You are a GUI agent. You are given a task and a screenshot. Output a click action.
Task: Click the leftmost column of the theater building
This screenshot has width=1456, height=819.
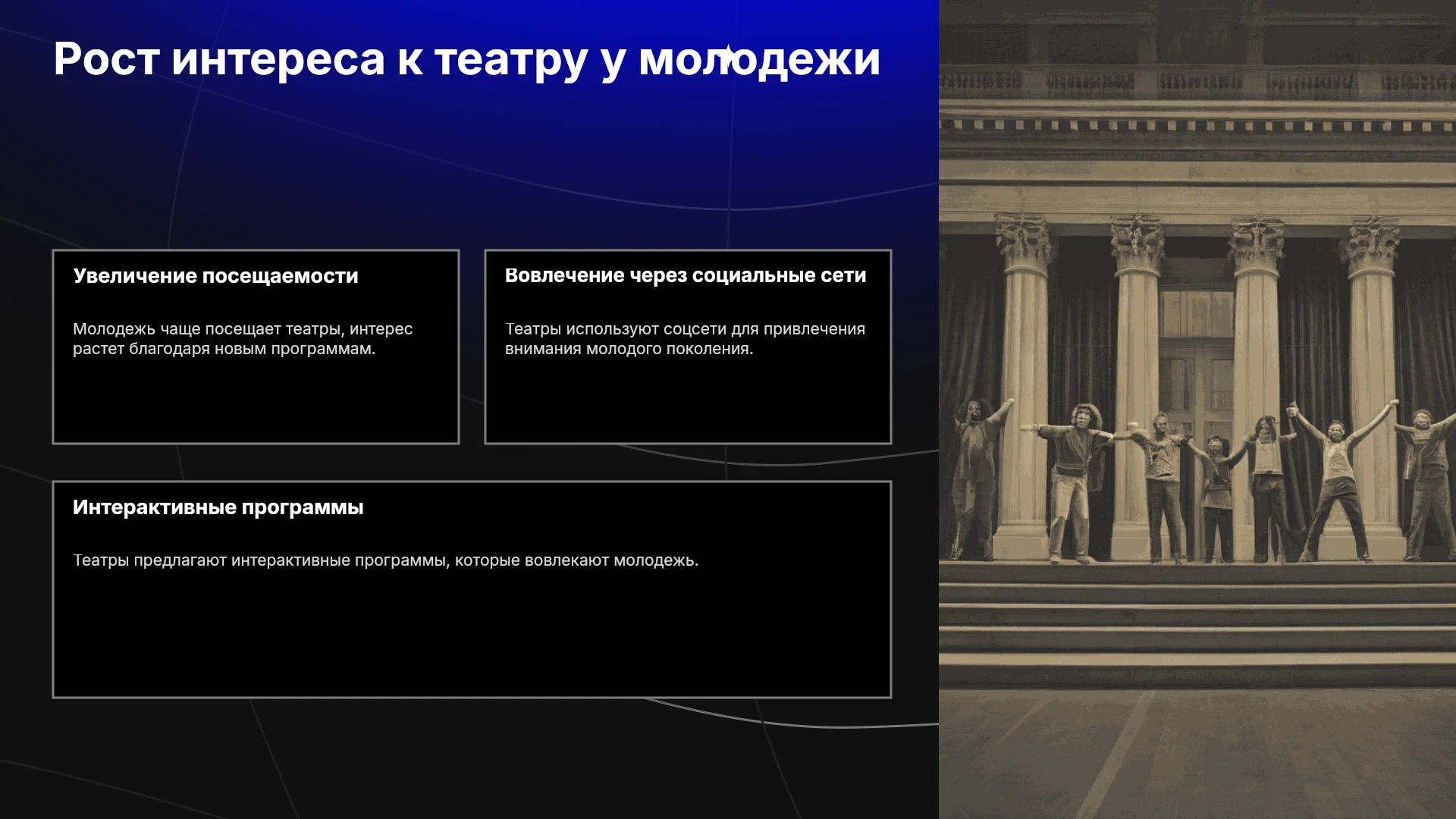[1023, 387]
